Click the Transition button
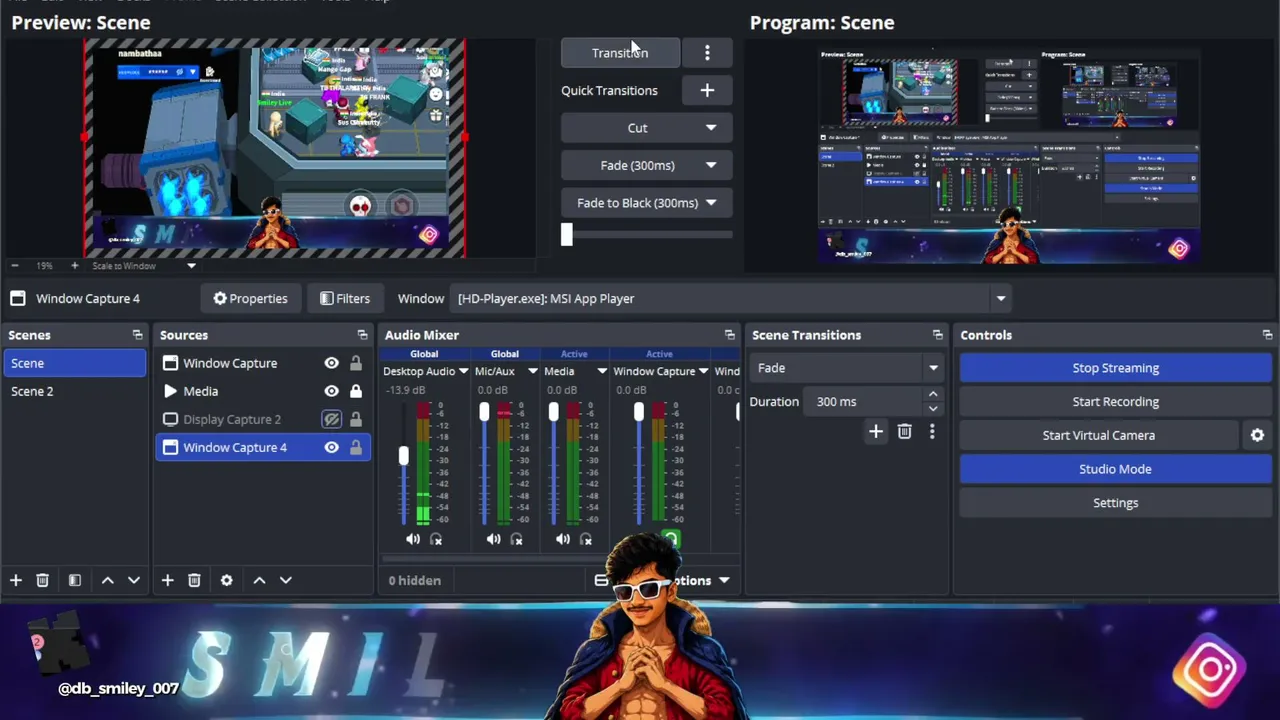The height and width of the screenshot is (720, 1280). tap(620, 53)
